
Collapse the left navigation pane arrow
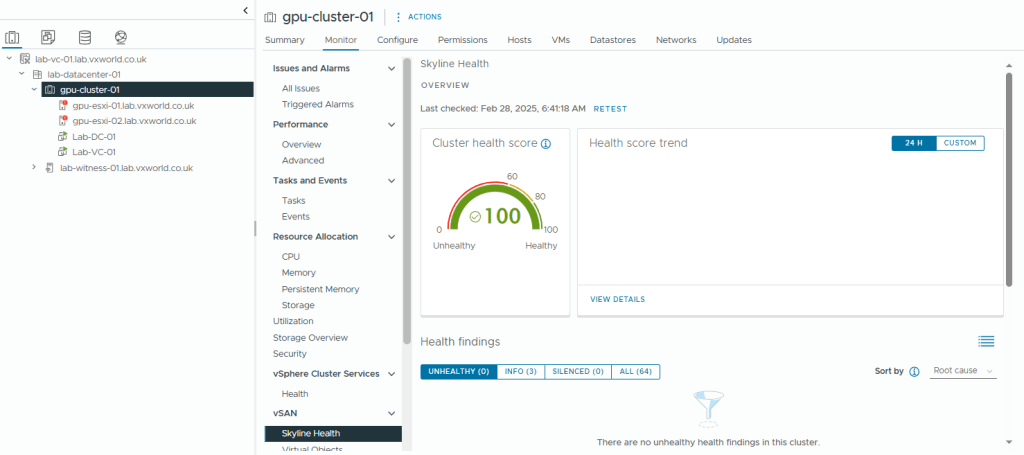tap(246, 10)
